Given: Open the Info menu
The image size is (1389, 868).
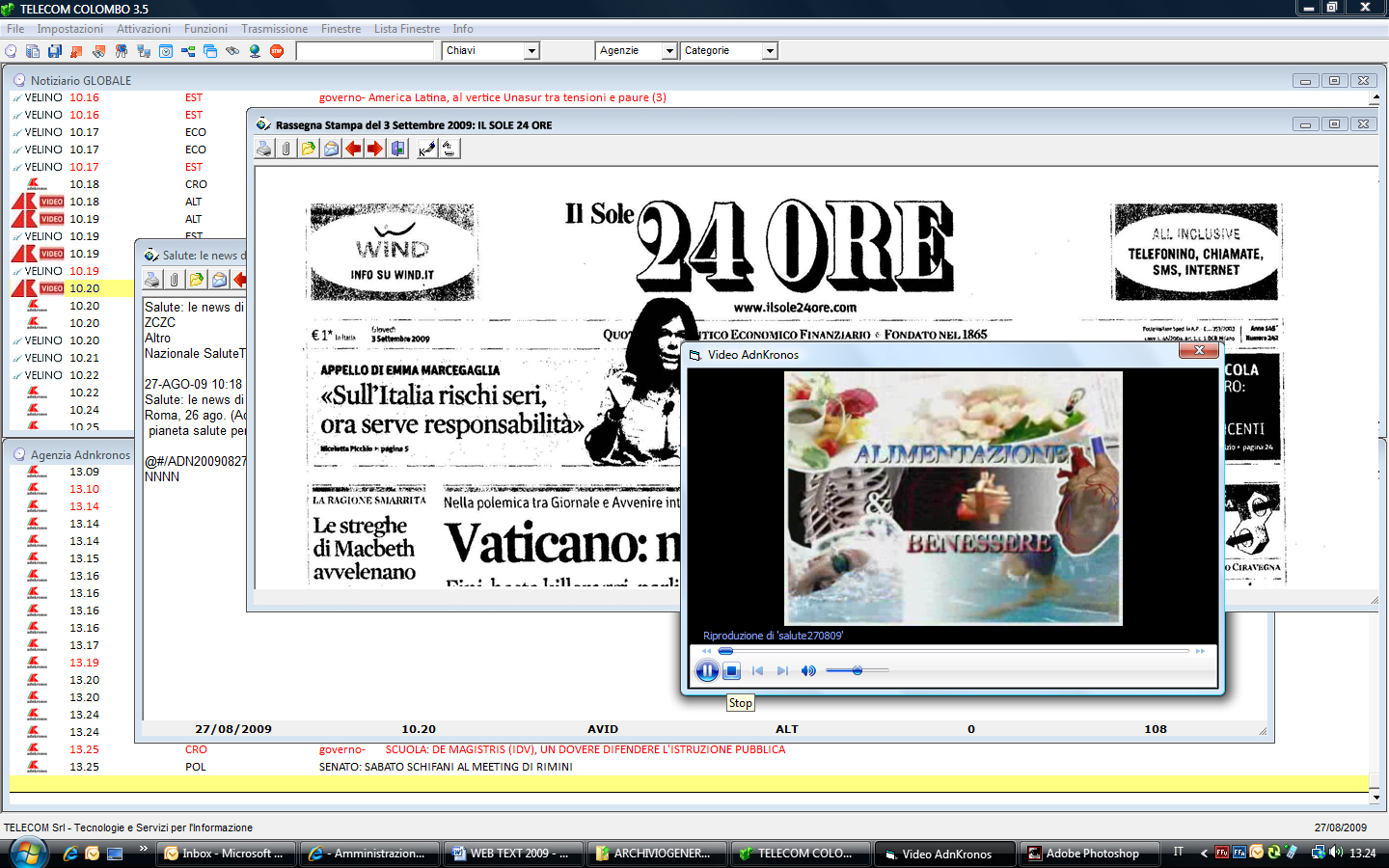Looking at the screenshot, I should (463, 29).
